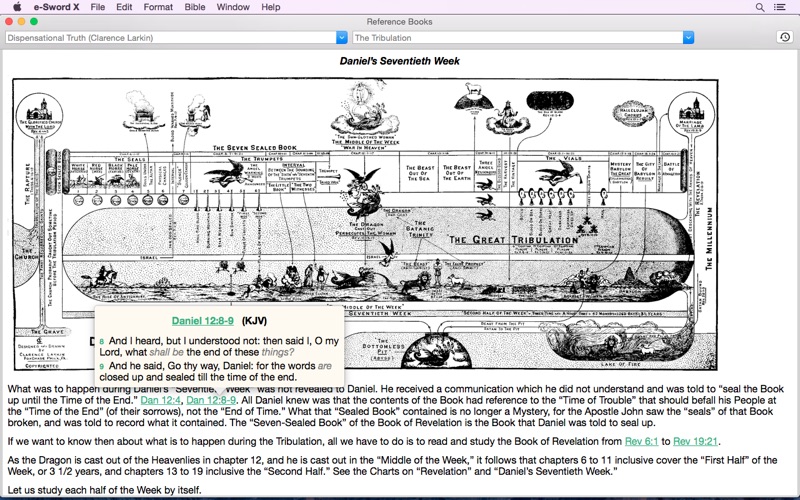Open the Format menu
The width and height of the screenshot is (800, 500).
coord(158,7)
